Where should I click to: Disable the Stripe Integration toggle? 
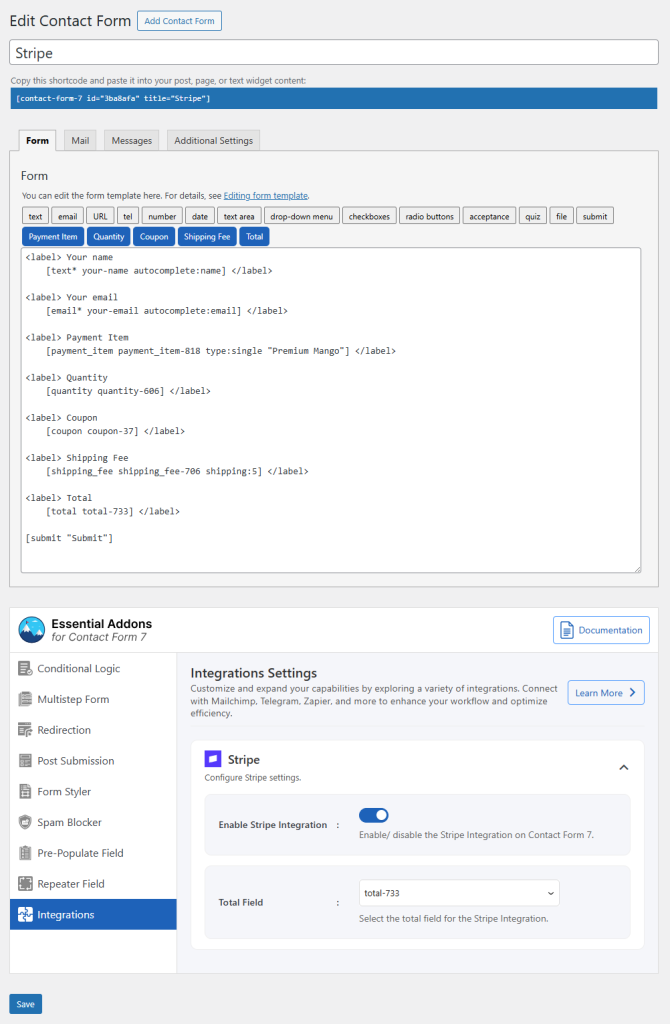[374, 814]
